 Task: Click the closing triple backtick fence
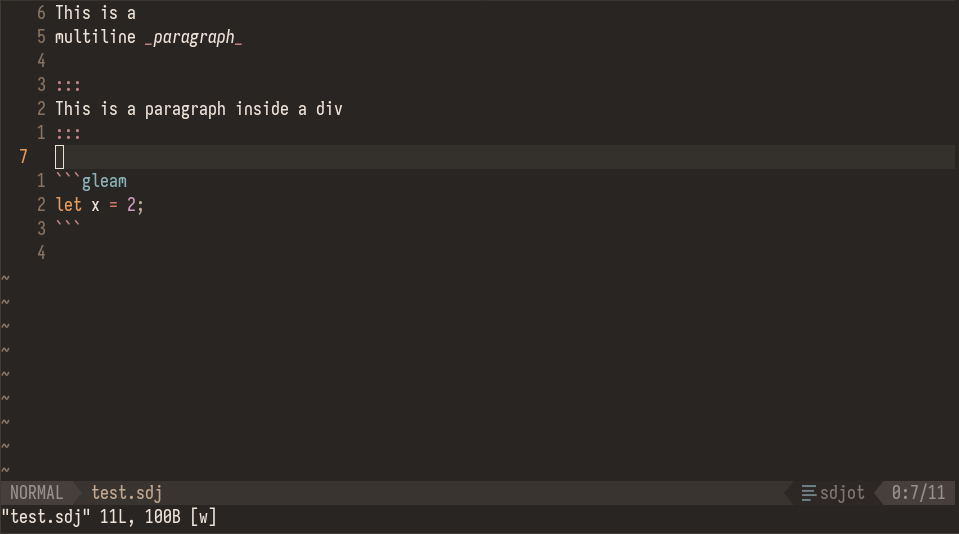68,225
